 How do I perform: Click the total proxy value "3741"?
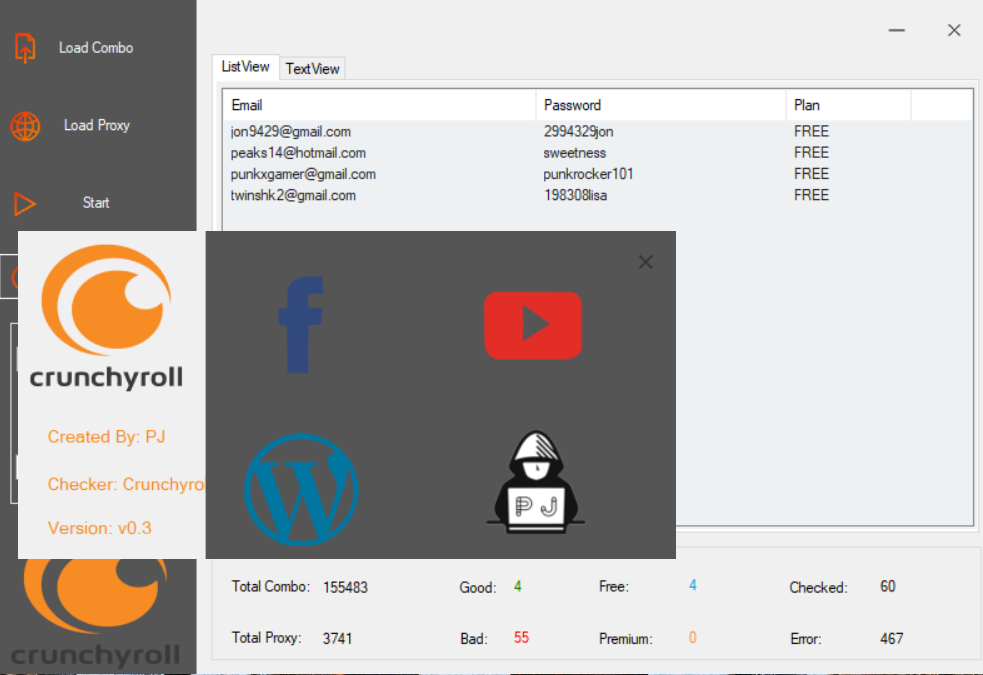click(x=337, y=639)
